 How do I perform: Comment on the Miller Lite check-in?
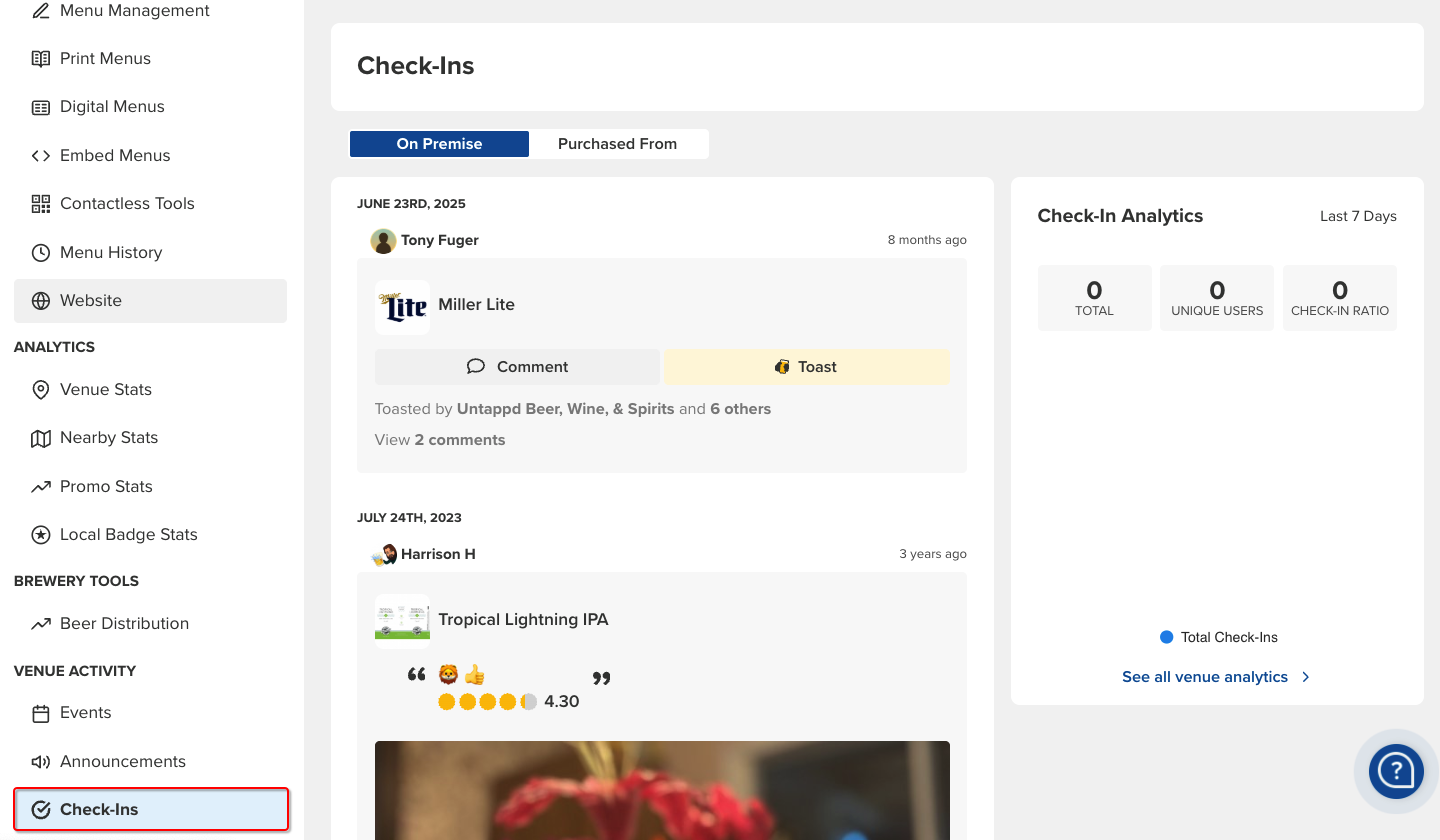click(517, 367)
